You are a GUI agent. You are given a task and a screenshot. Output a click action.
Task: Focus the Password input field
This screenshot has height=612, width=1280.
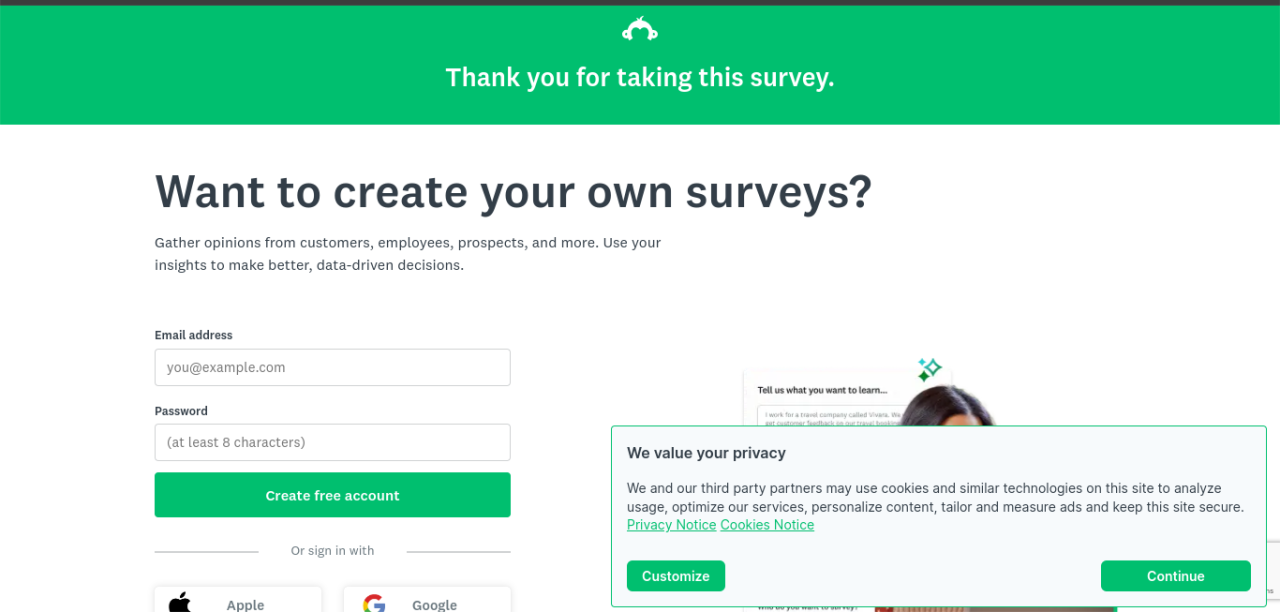pos(332,442)
